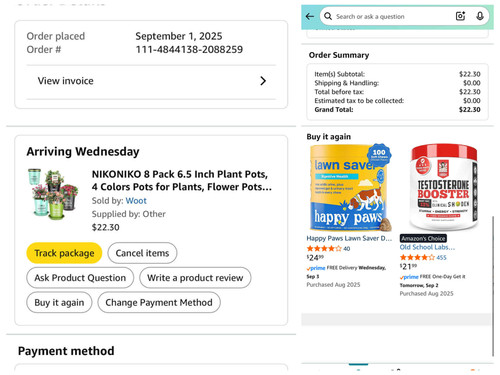Viewport: 500px width, 375px height.
Task: Open Write a product review
Action: coord(195,278)
